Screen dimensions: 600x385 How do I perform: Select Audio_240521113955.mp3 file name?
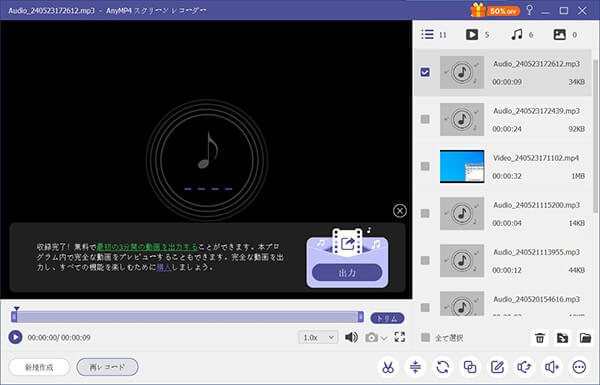[x=536, y=252]
